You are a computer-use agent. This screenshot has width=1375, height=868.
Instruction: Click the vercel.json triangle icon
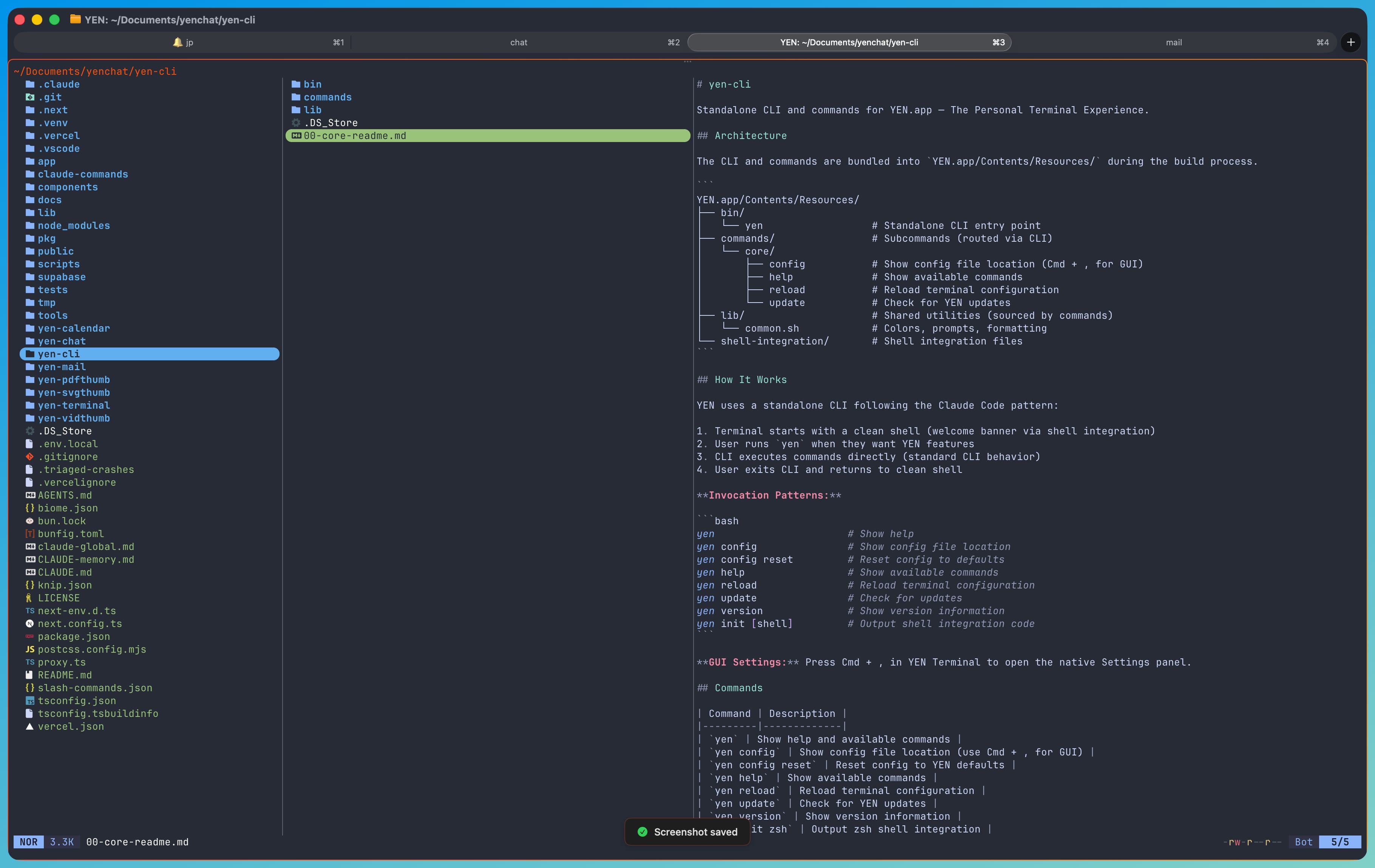click(x=30, y=726)
